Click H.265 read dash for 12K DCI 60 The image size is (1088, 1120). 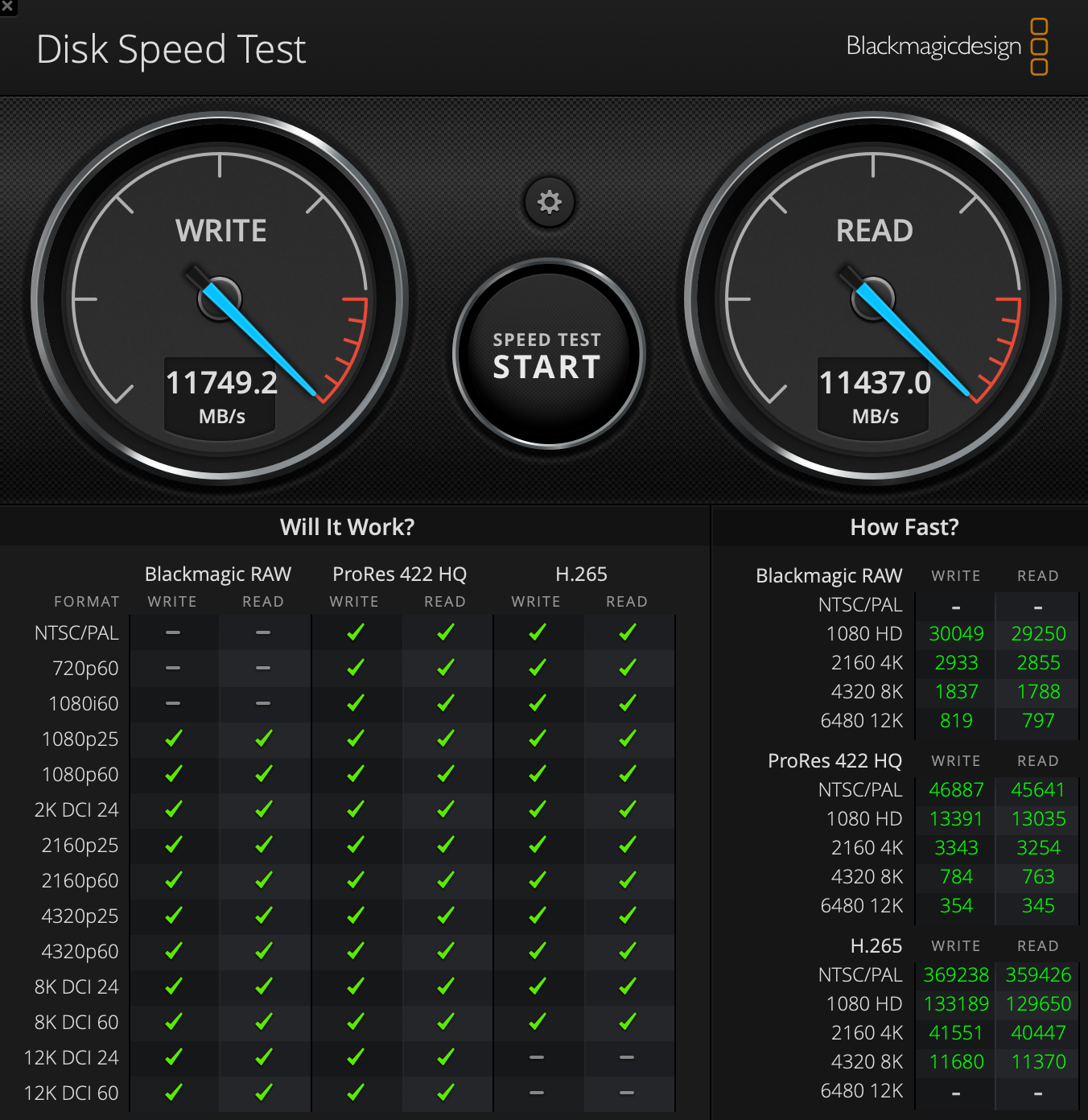[627, 1093]
